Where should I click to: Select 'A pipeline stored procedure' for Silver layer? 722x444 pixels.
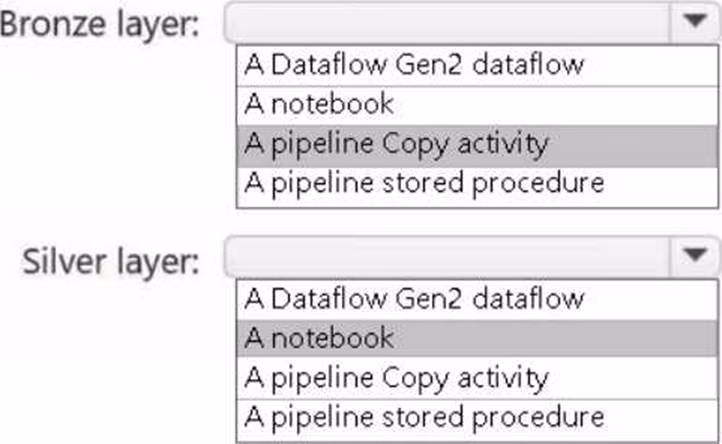point(425,417)
